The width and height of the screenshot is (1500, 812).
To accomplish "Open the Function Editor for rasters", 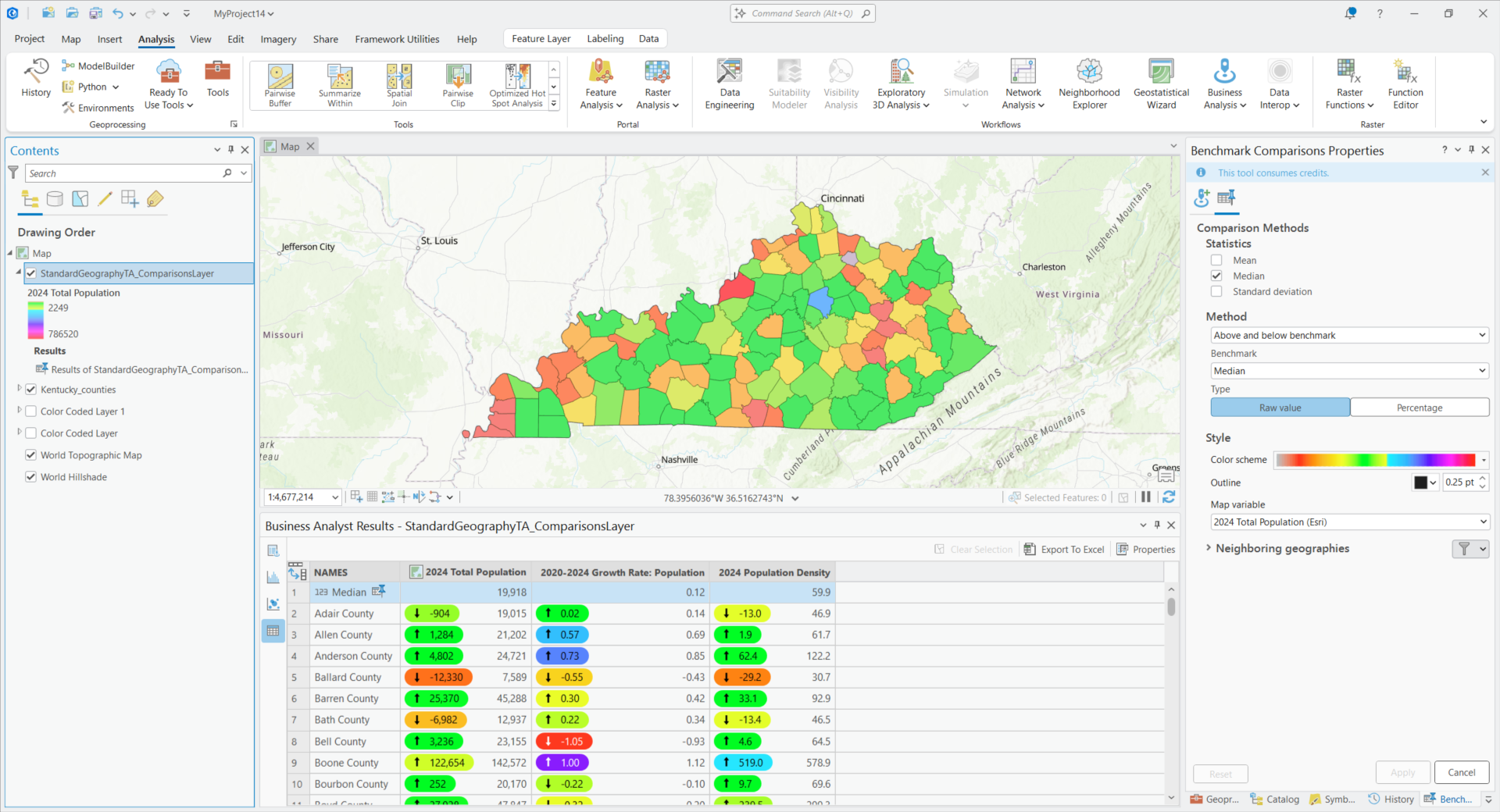I will click(1405, 82).
